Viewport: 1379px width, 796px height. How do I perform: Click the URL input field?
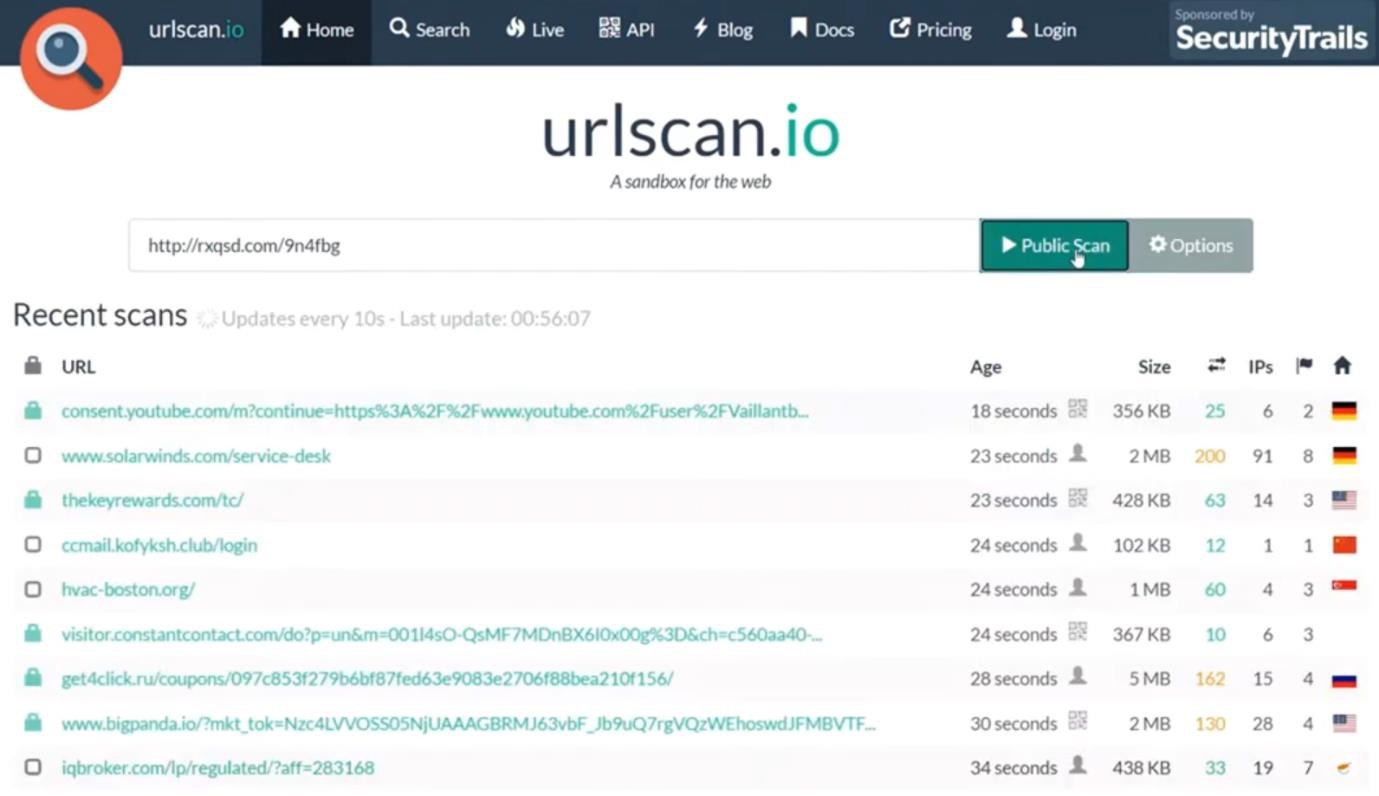pos(554,245)
